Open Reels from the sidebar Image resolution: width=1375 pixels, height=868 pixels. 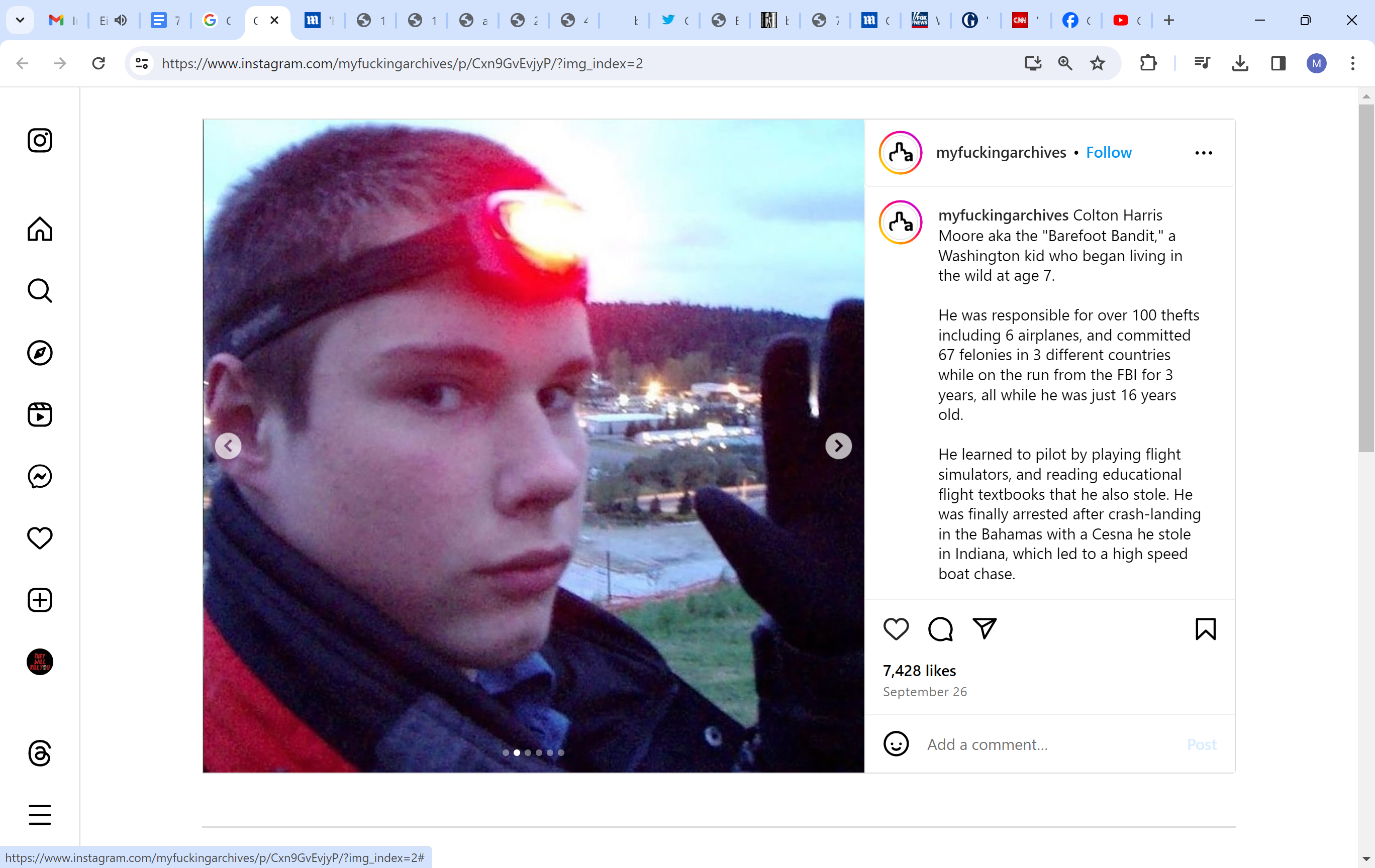(39, 414)
